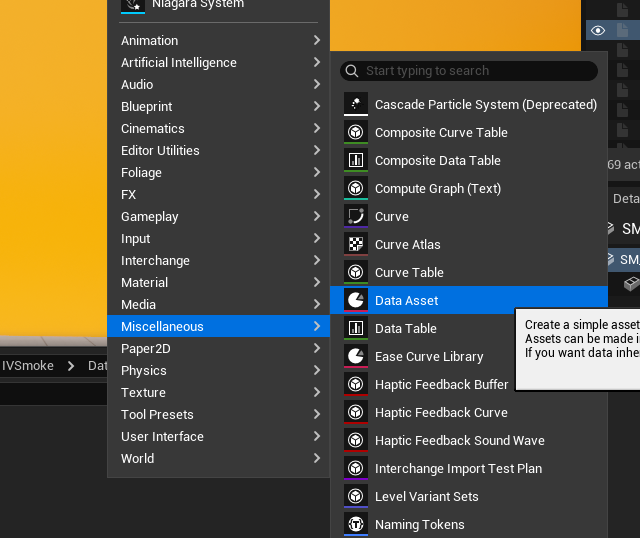
Task: Expand the World submenu arrow
Action: [x=316, y=458]
